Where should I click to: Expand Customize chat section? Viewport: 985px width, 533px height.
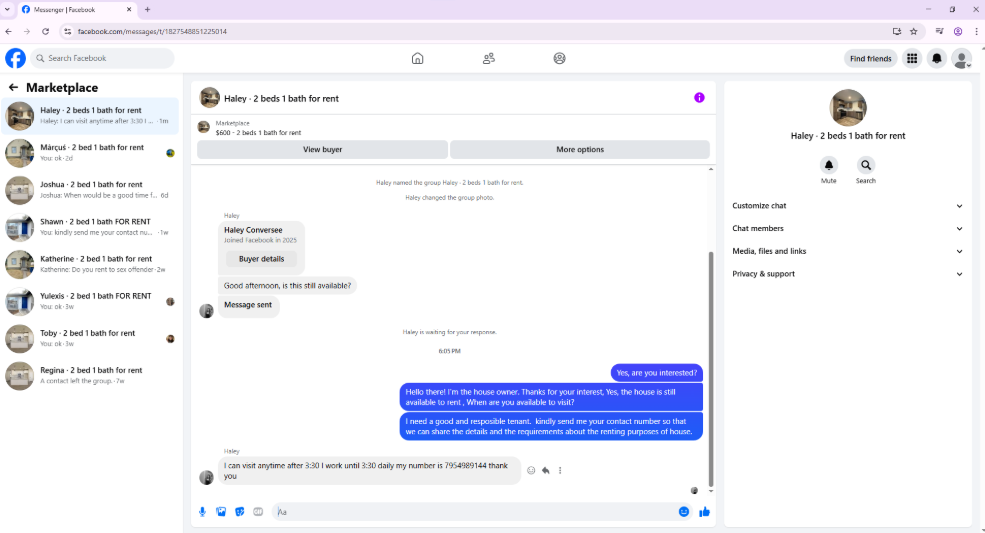click(847, 206)
